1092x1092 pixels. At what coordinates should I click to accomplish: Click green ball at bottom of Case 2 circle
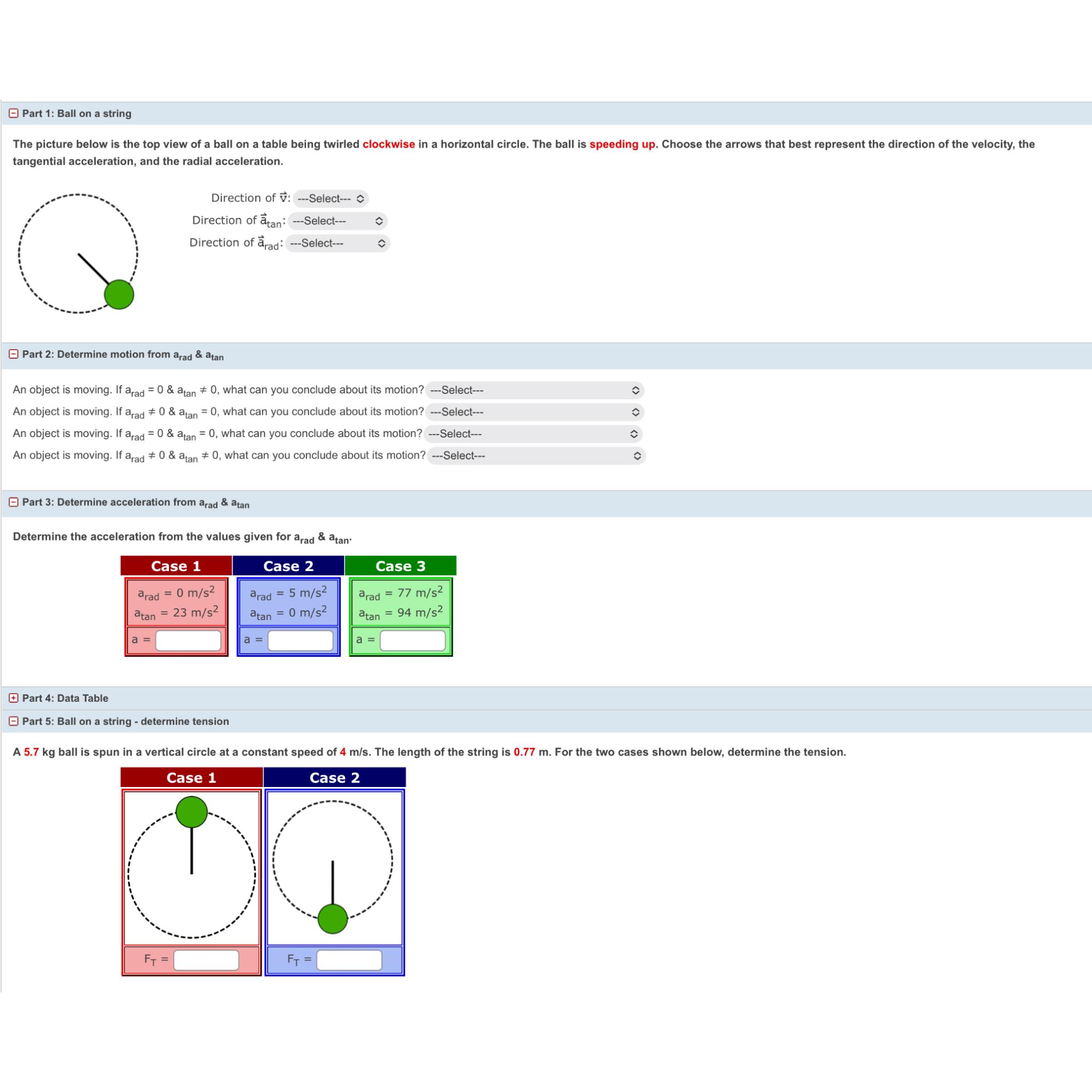332,919
